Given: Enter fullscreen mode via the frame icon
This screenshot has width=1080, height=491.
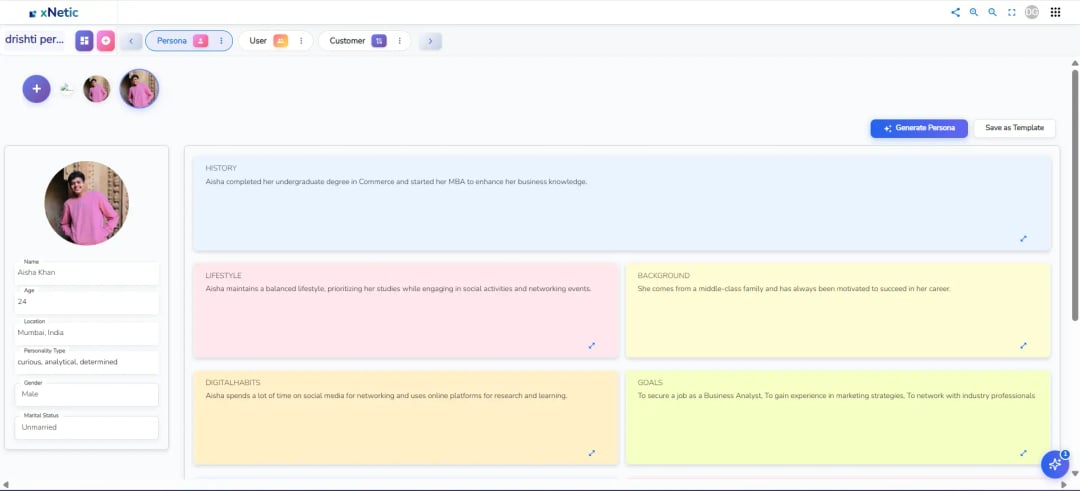Looking at the screenshot, I should (1011, 12).
